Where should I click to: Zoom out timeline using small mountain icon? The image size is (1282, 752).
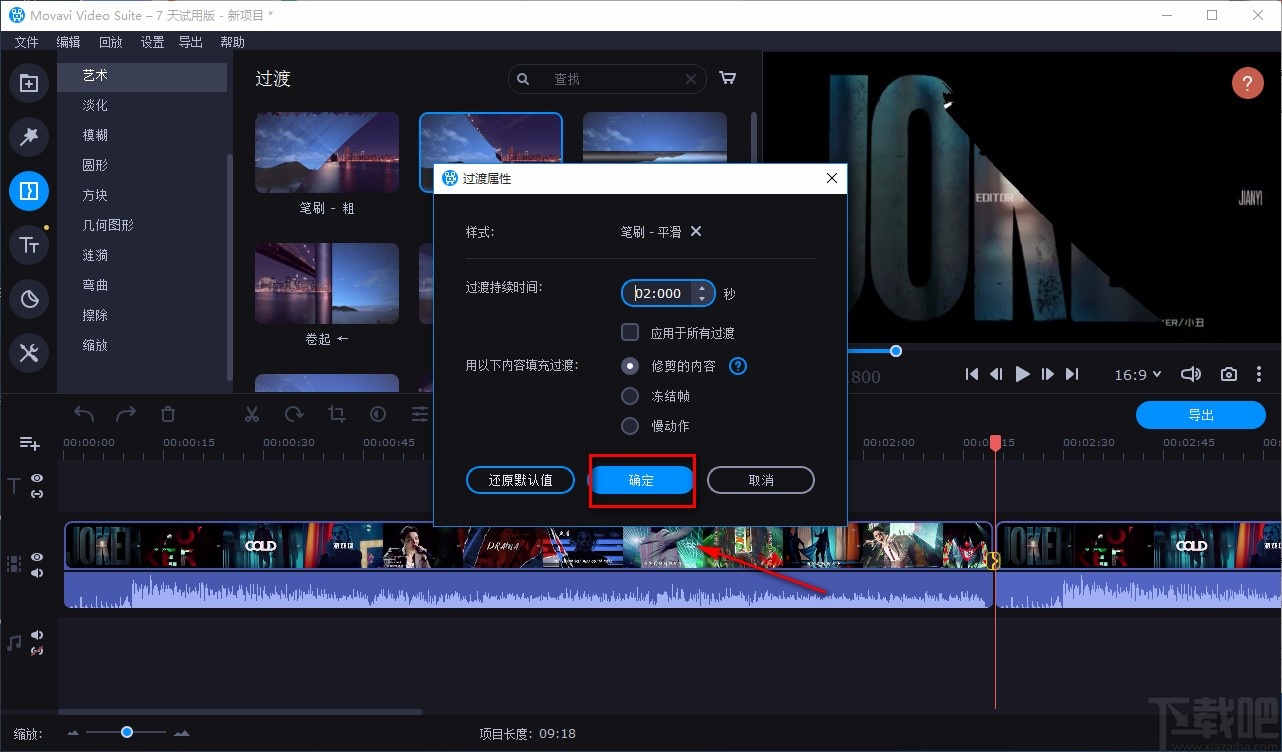73,733
